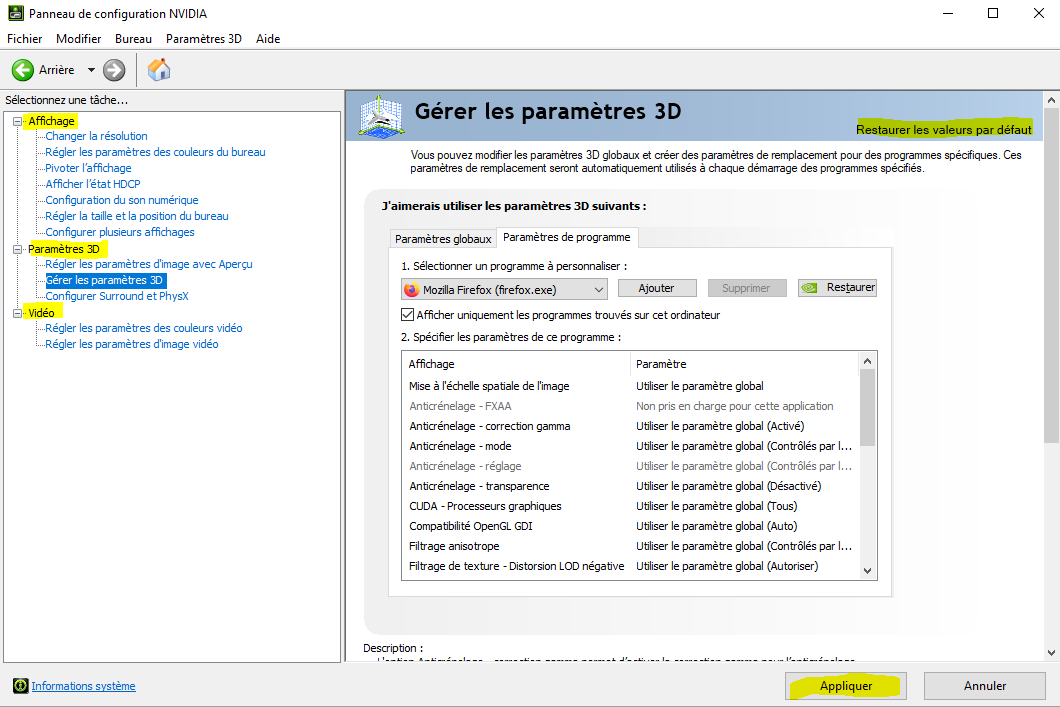Screen dimensions: 1060x707
Task: Select the CUDA - Processeurs graphiques row
Action: pos(631,506)
